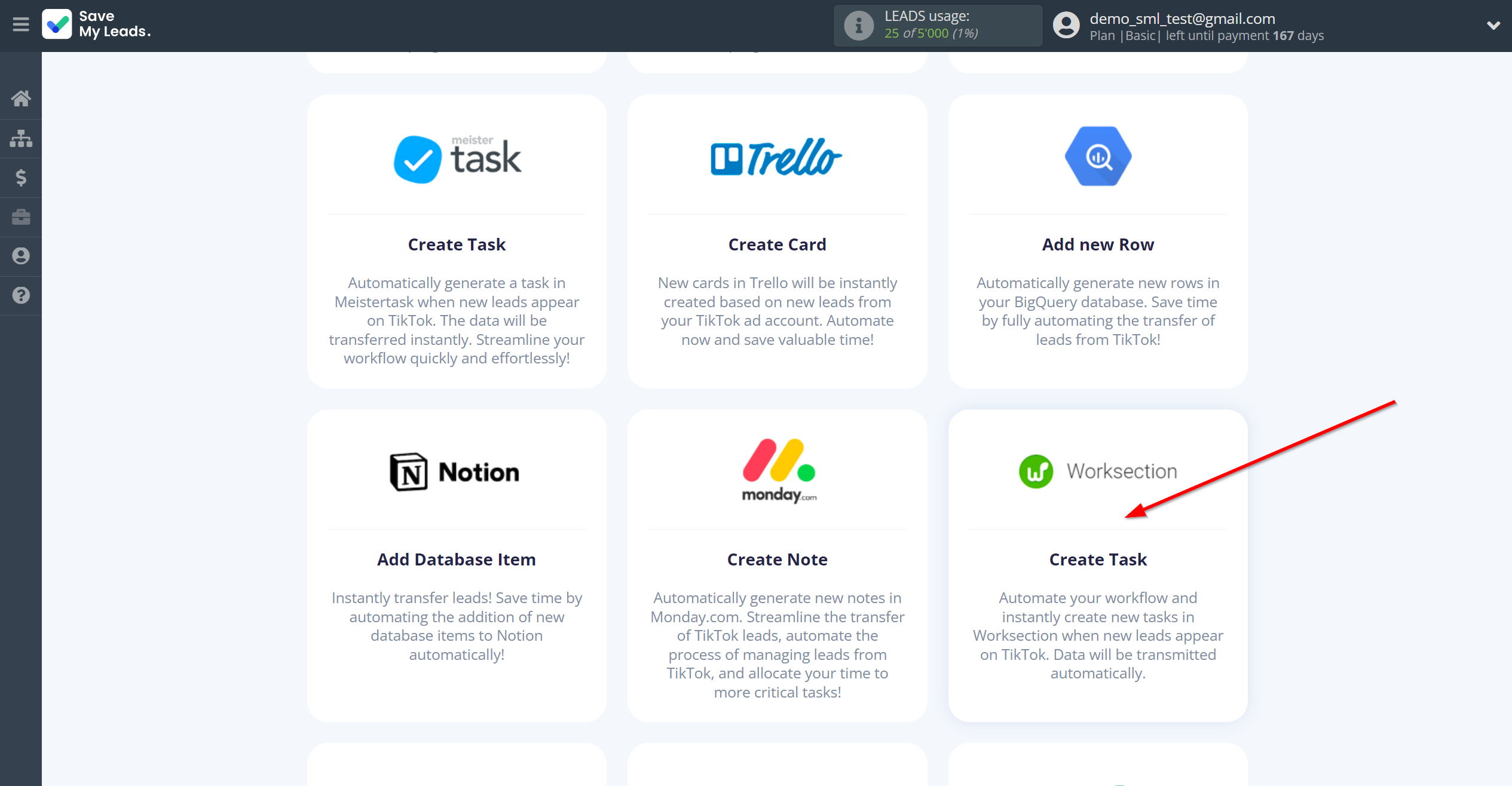Click Meistertask Create Task title
The image size is (1512, 786).
click(457, 244)
